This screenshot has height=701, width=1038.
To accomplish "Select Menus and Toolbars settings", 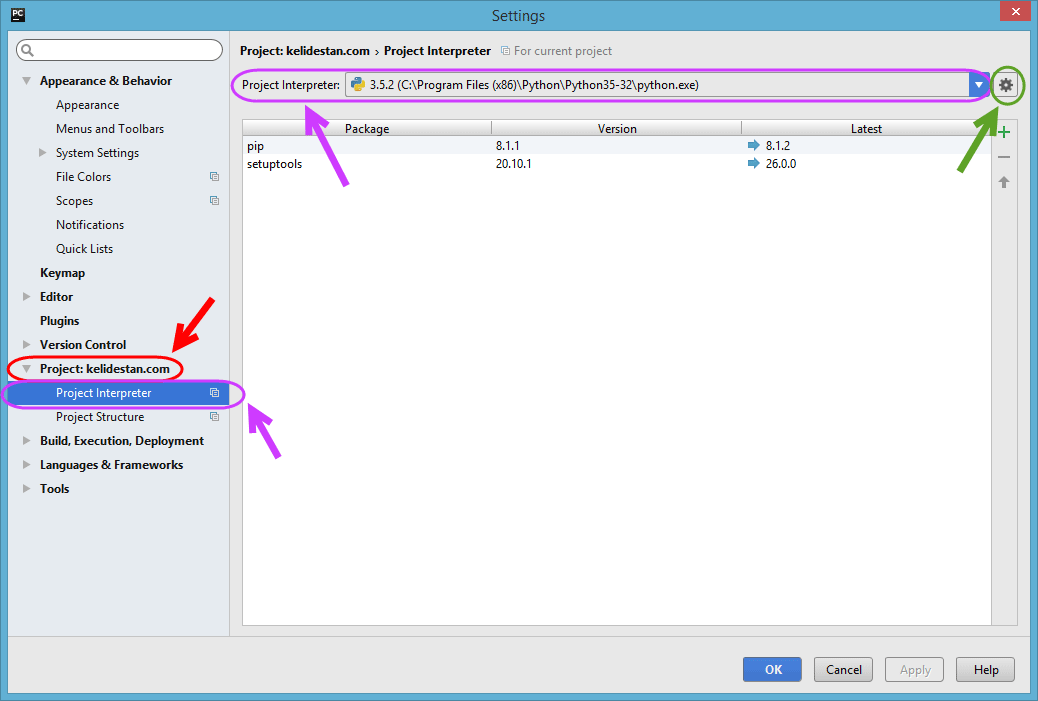I will click(x=110, y=129).
